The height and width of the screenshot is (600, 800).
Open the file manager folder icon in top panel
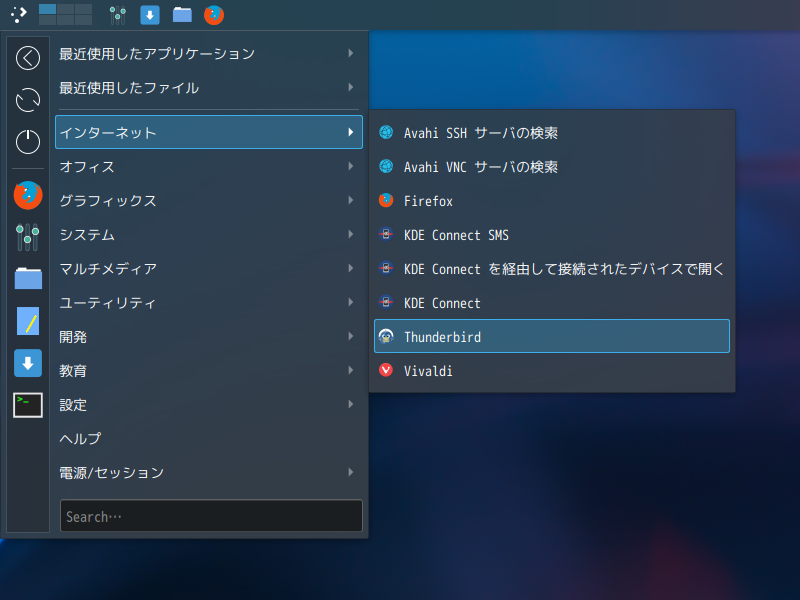182,15
